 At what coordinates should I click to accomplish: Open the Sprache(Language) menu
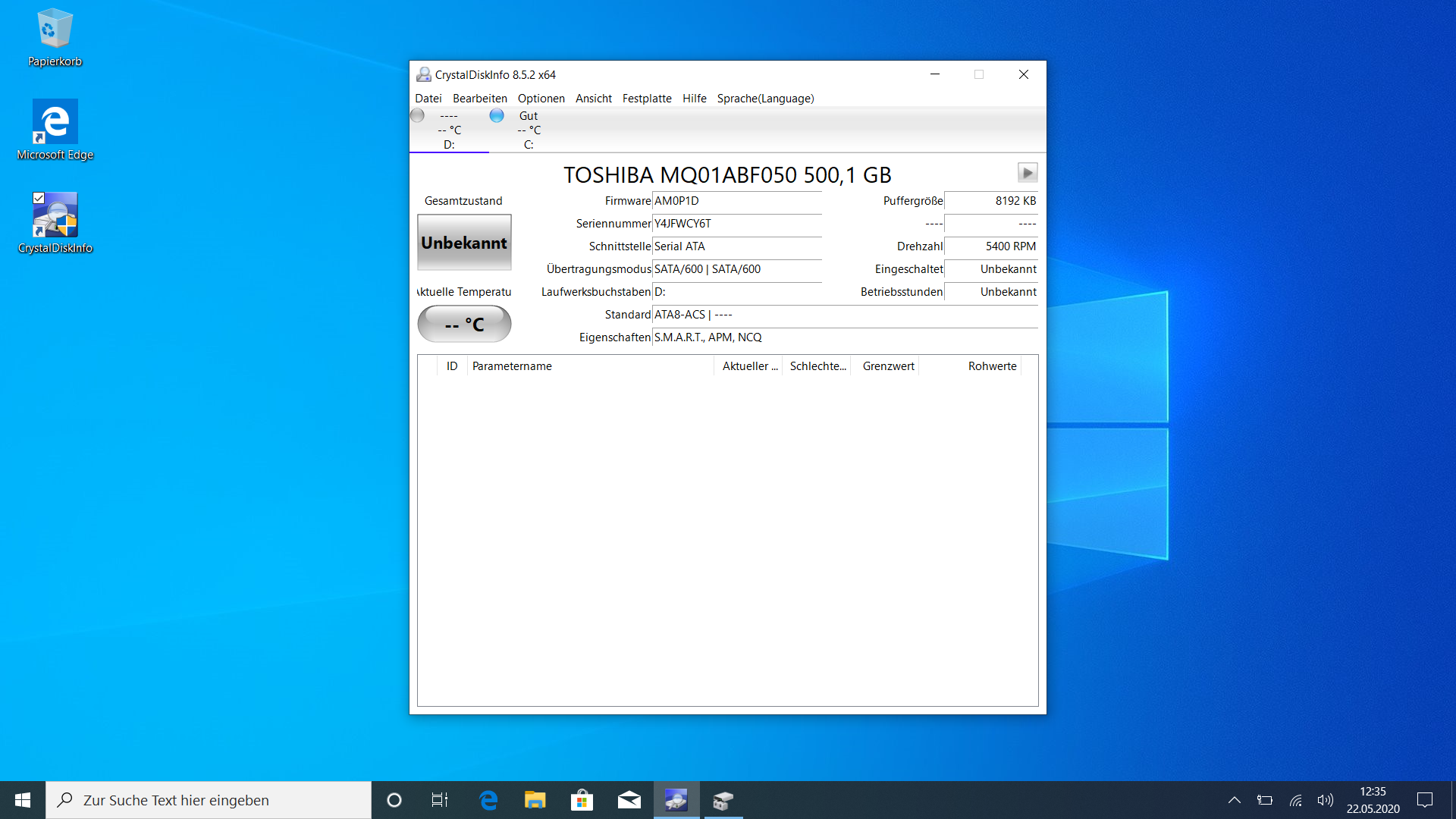pyautogui.click(x=765, y=99)
